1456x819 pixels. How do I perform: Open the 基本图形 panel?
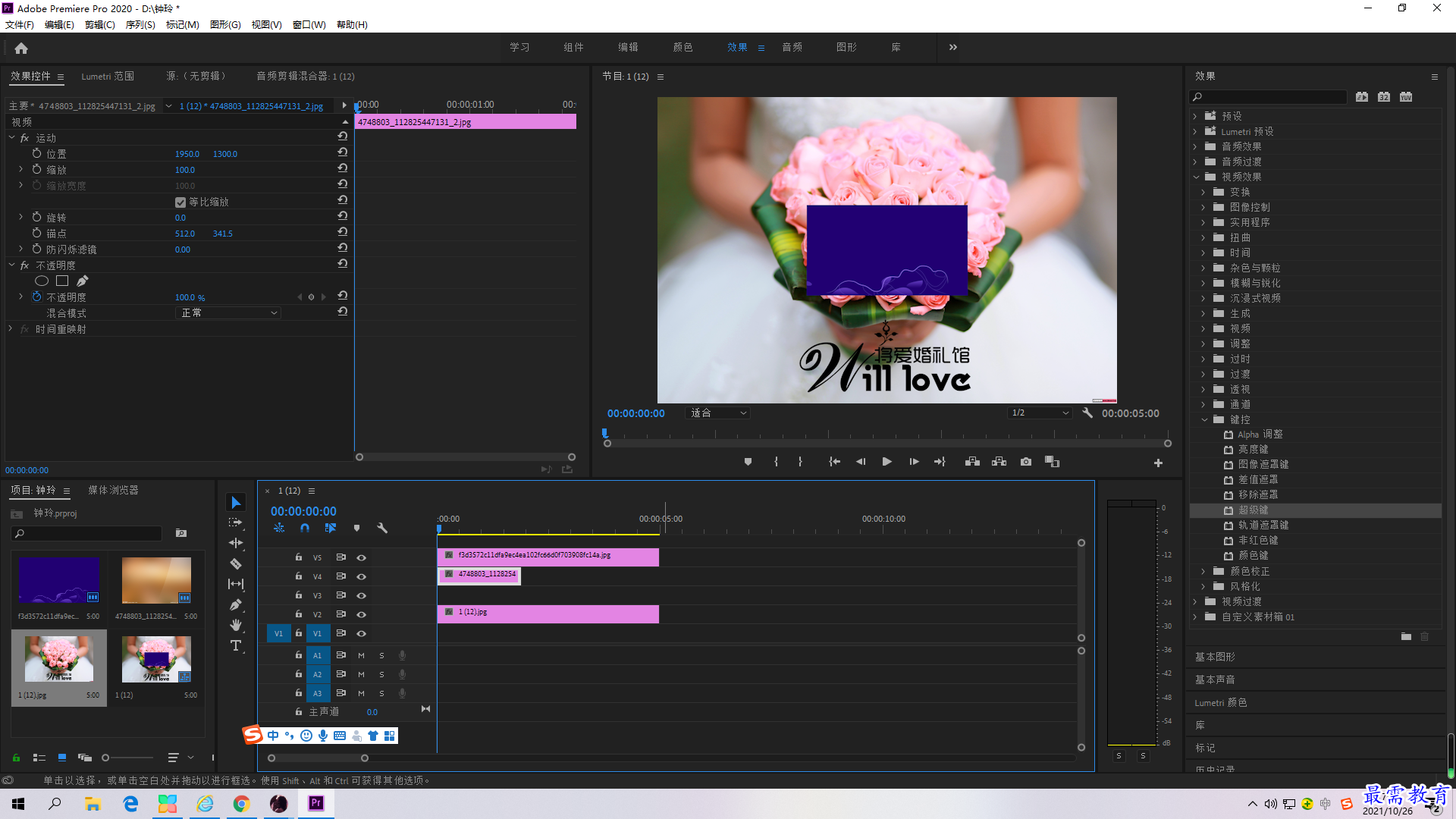click(x=1215, y=657)
